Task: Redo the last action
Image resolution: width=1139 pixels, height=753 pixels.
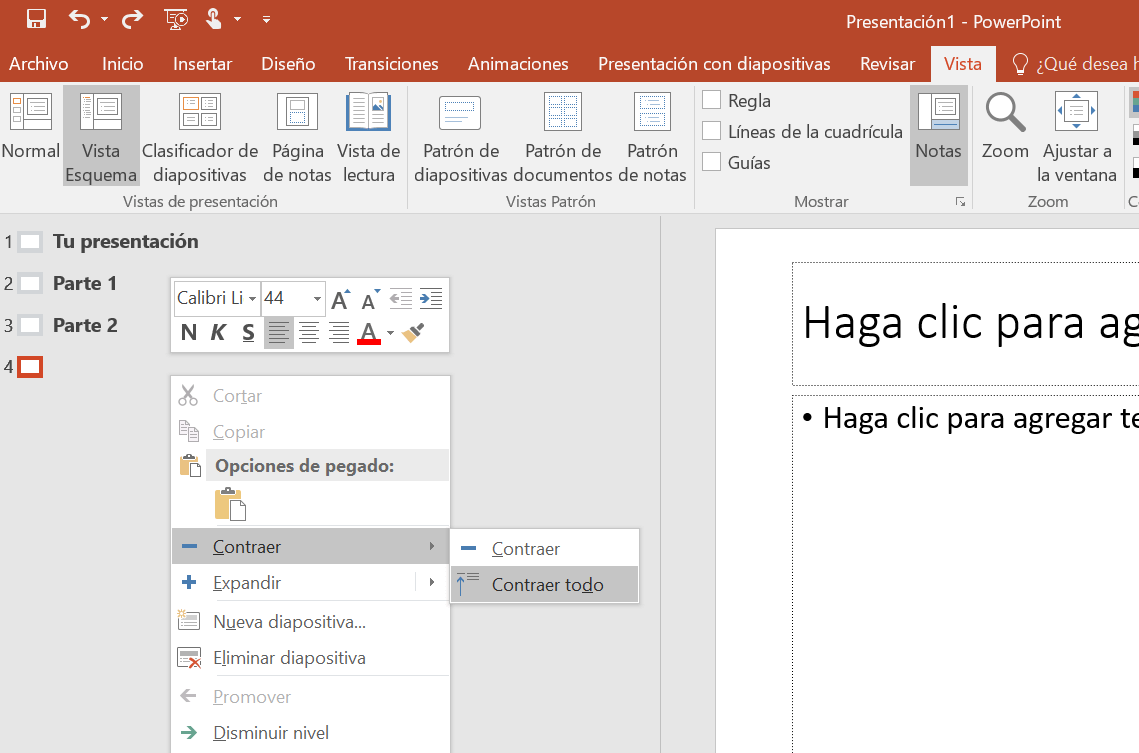Action: click(x=132, y=19)
